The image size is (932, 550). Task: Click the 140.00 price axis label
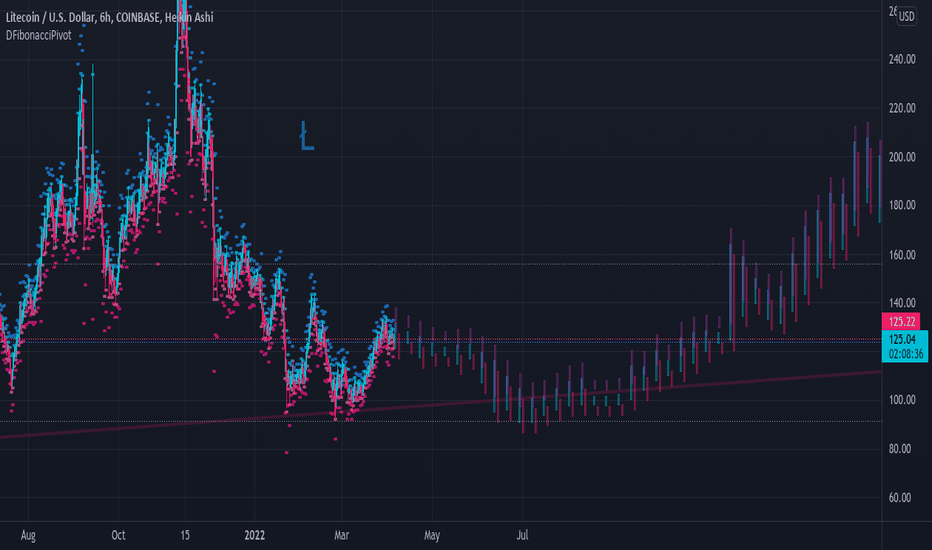coord(902,303)
